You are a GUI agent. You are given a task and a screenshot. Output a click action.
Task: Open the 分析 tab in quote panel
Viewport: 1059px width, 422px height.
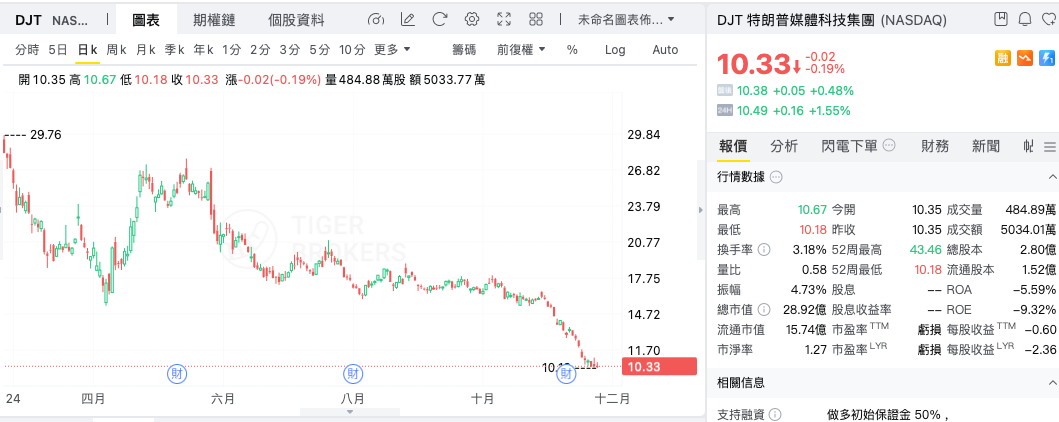point(784,146)
